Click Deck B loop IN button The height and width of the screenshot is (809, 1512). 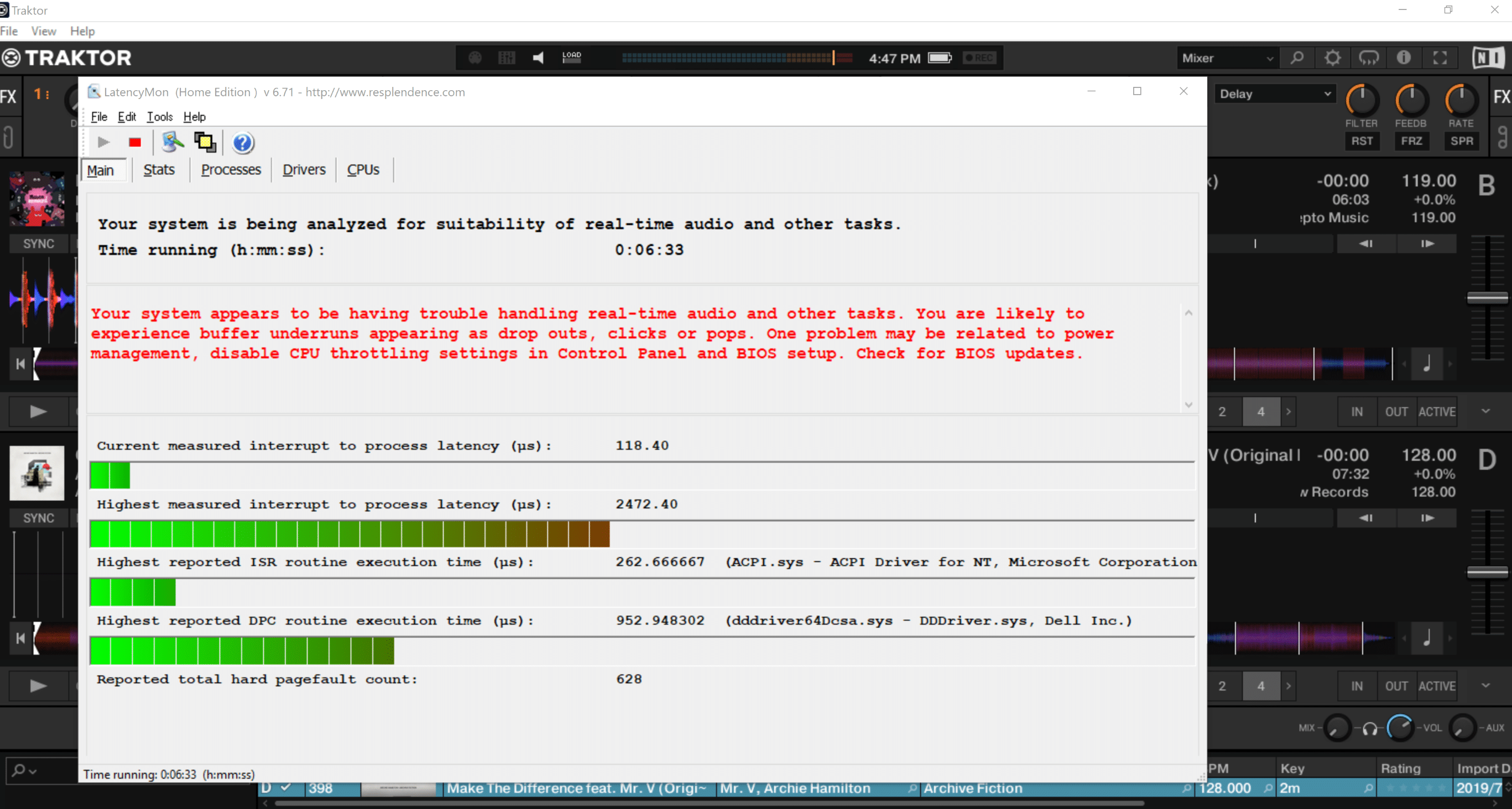coord(1357,412)
